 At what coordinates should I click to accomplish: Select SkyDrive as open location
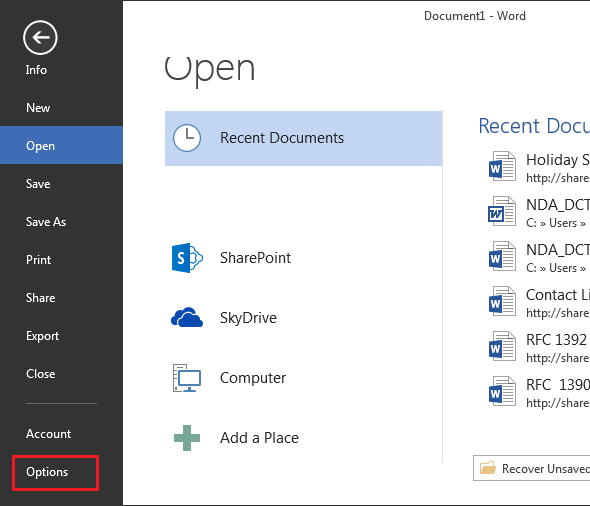pos(304,318)
